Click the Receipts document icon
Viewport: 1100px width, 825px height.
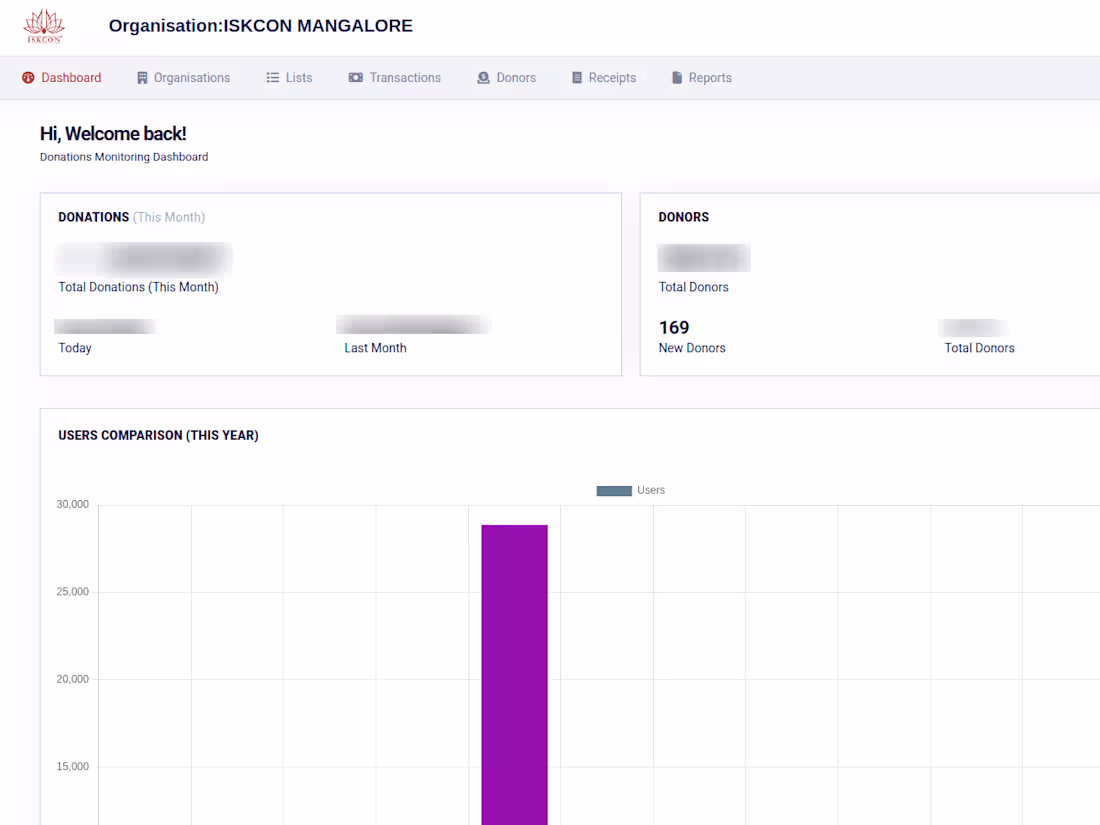click(577, 78)
